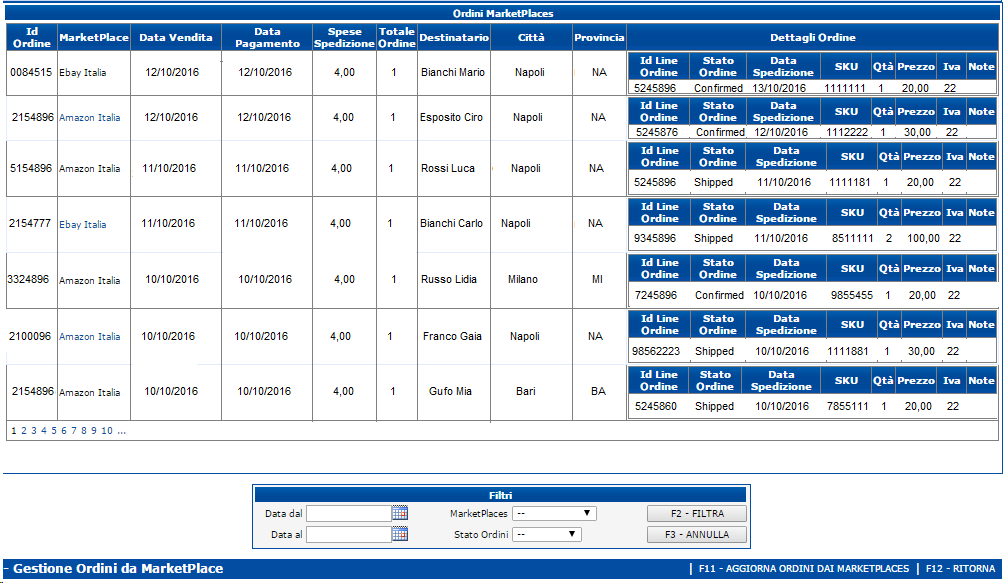The image size is (1005, 583).
Task: Click the F3 - ANNULLA button
Action: [697, 534]
